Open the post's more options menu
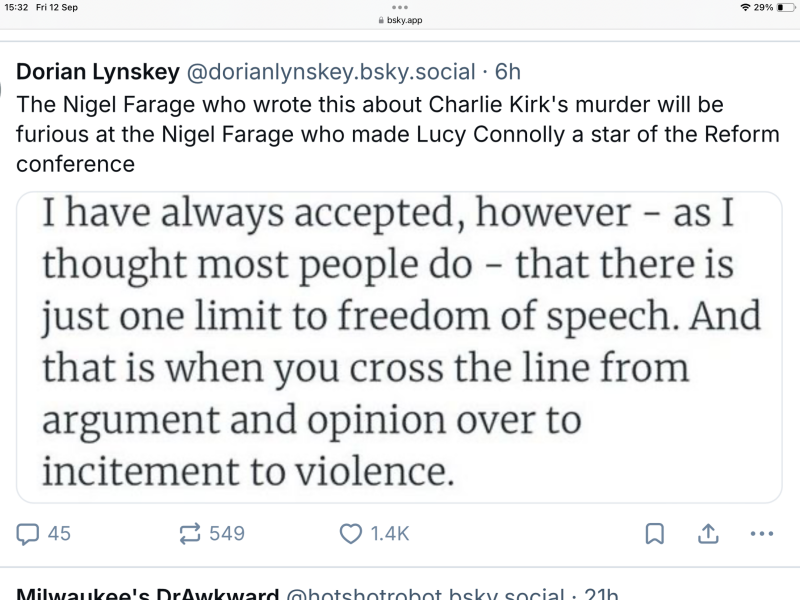This screenshot has height=600, width=800. click(761, 533)
